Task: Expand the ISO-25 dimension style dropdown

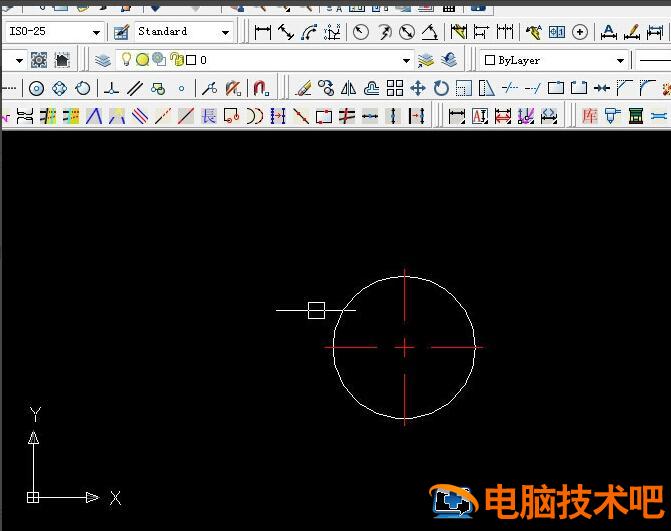Action: pos(96,33)
